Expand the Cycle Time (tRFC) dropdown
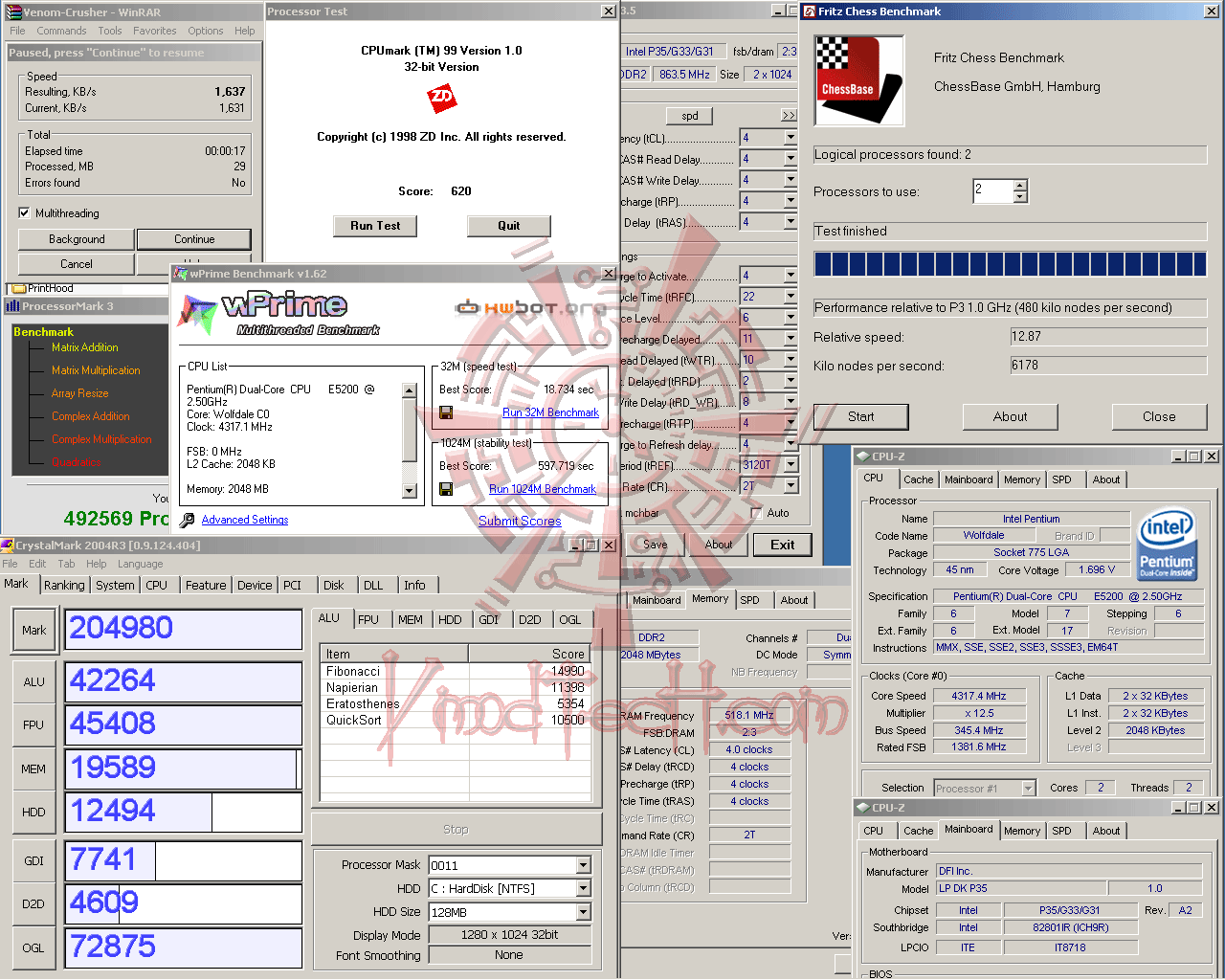Image resolution: width=1225 pixels, height=980 pixels. [791, 297]
